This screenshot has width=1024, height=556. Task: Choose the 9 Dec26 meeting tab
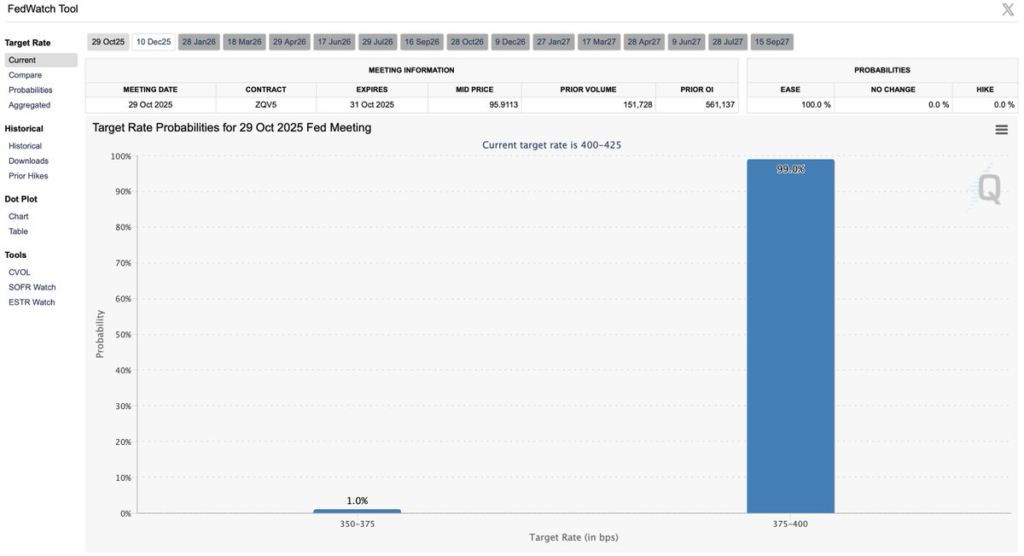pos(510,42)
